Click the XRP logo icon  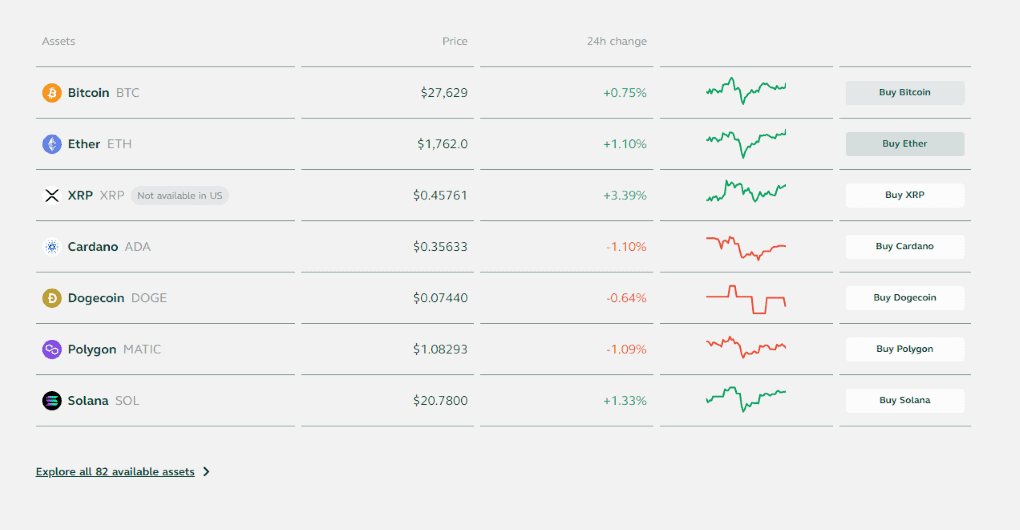52,195
